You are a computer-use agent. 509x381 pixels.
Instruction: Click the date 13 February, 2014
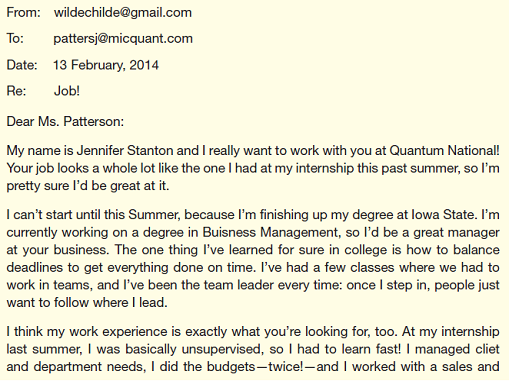(x=106, y=65)
